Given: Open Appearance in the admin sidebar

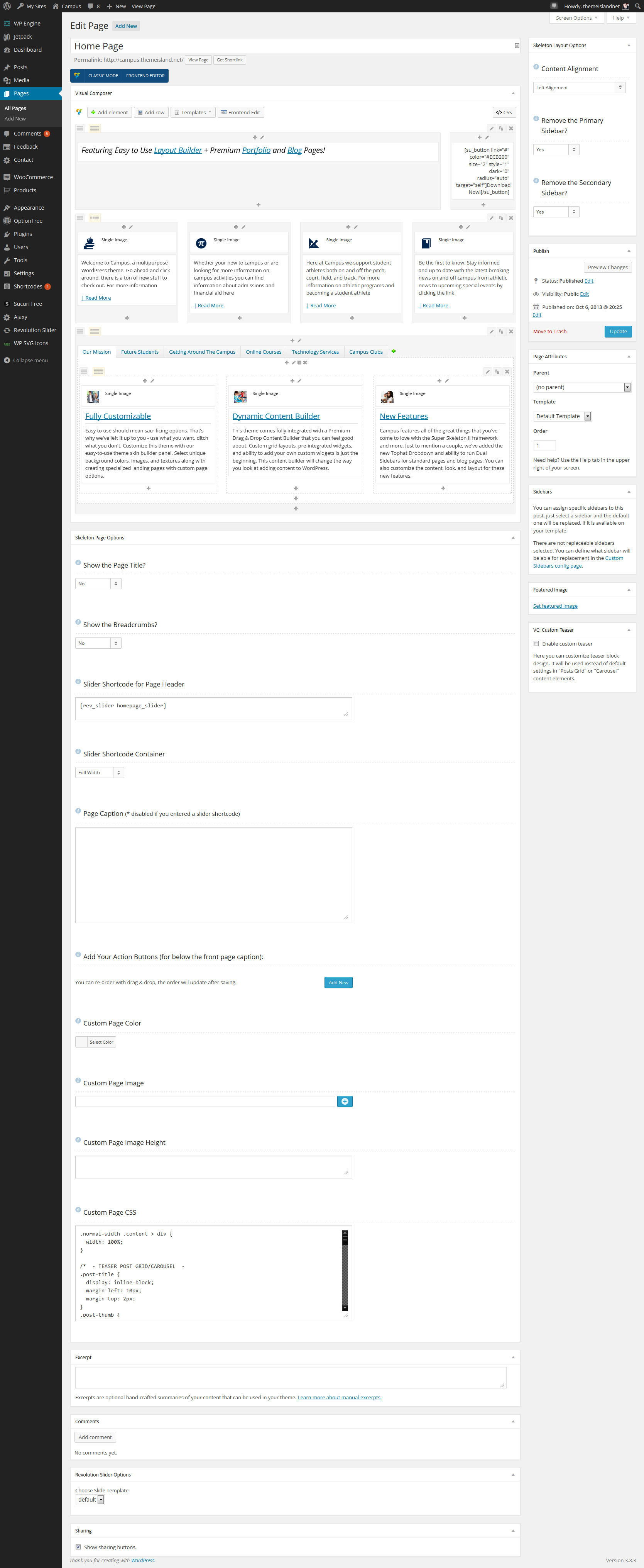Looking at the screenshot, I should [29, 208].
